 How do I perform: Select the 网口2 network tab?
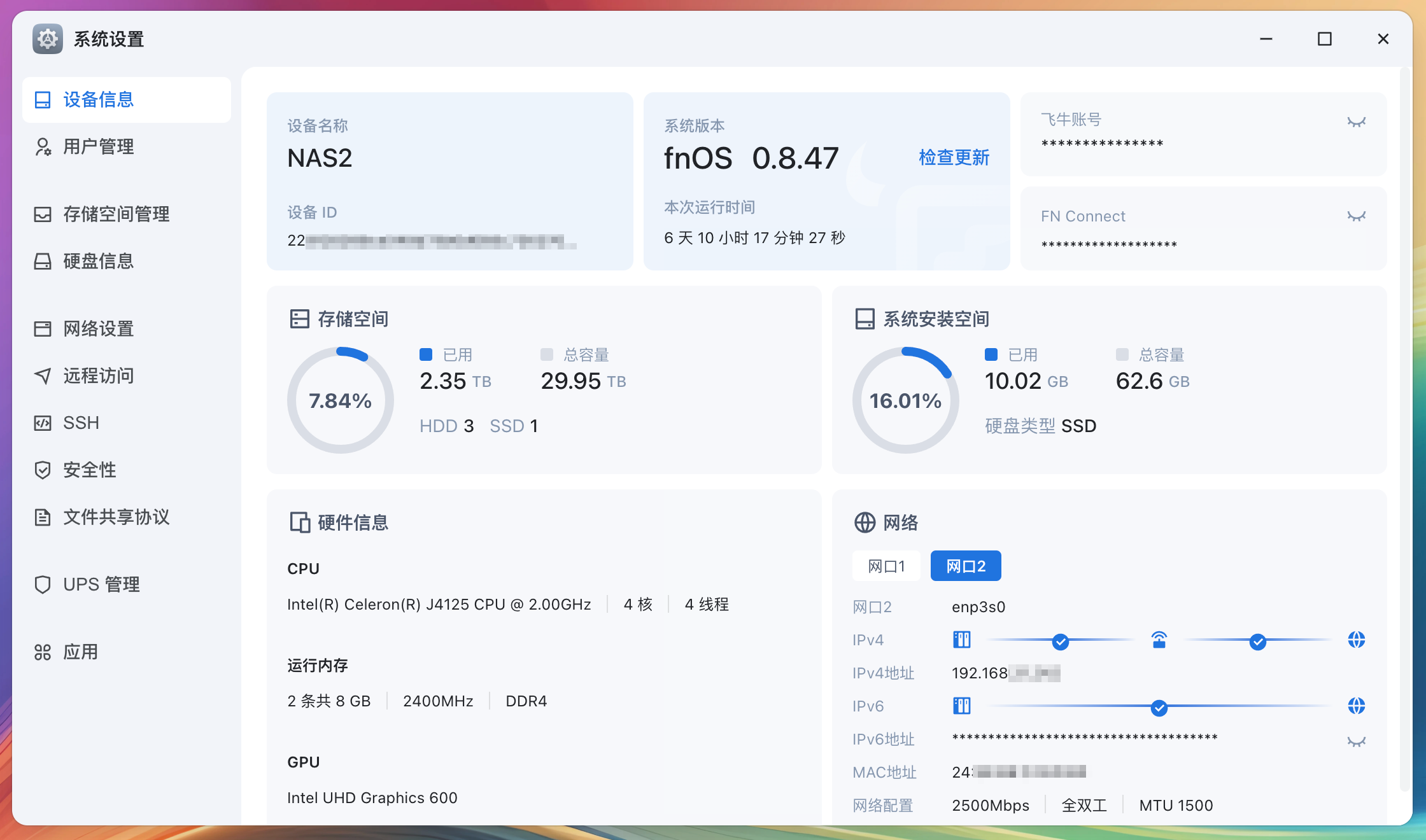966,566
